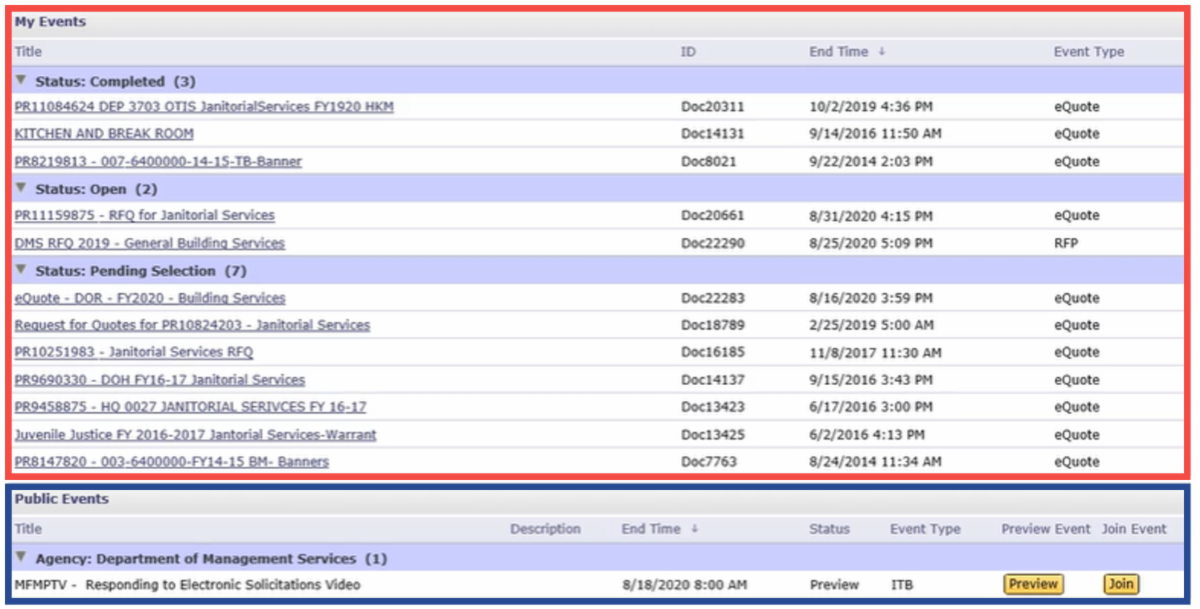
Task: Collapse Agency: Department of Management Services group
Action: (21, 557)
